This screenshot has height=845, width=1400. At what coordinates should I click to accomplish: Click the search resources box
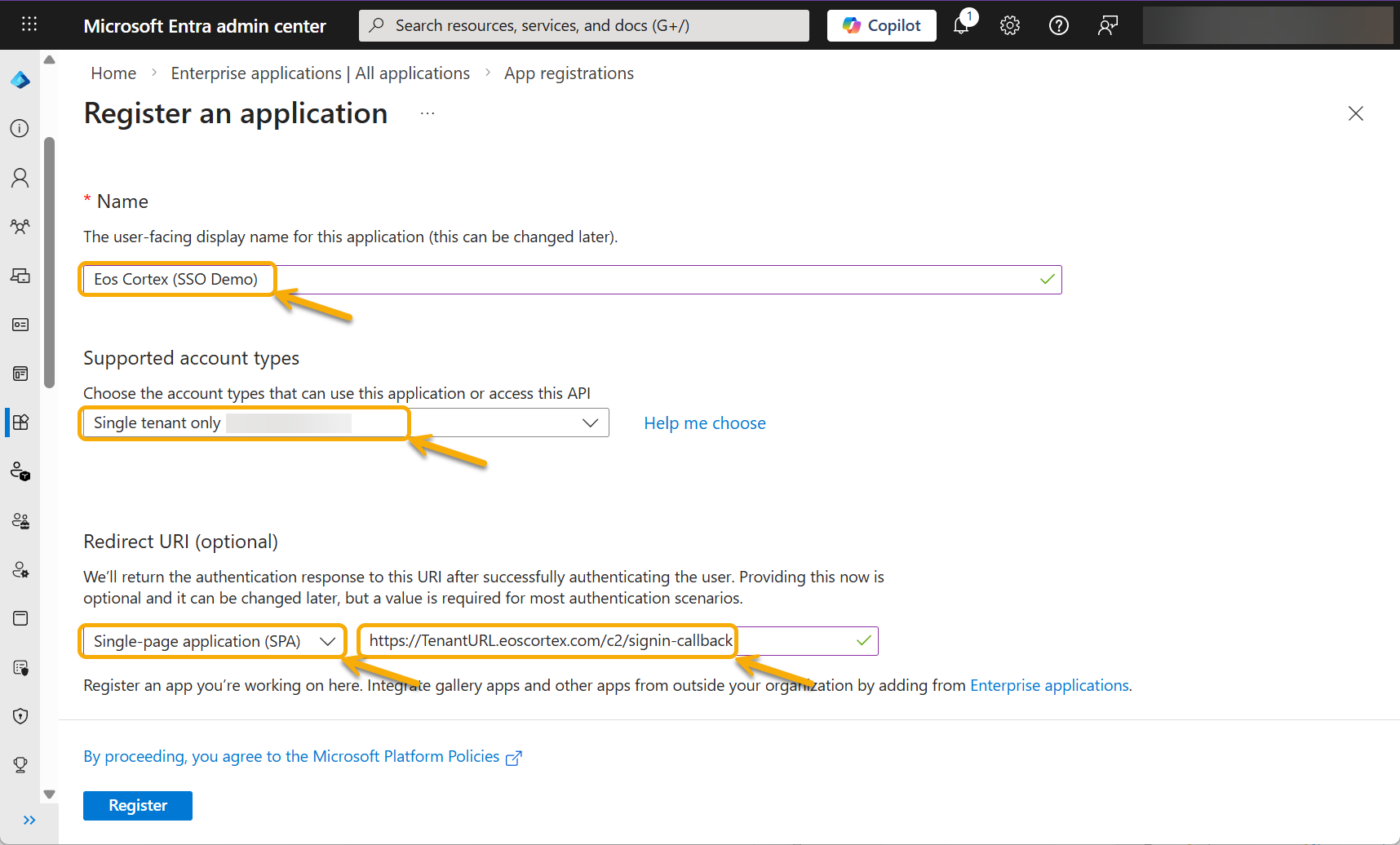584,25
